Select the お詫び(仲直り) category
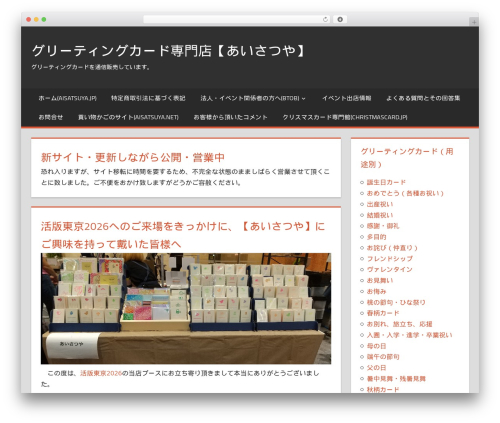The image size is (500, 423). click(392, 248)
